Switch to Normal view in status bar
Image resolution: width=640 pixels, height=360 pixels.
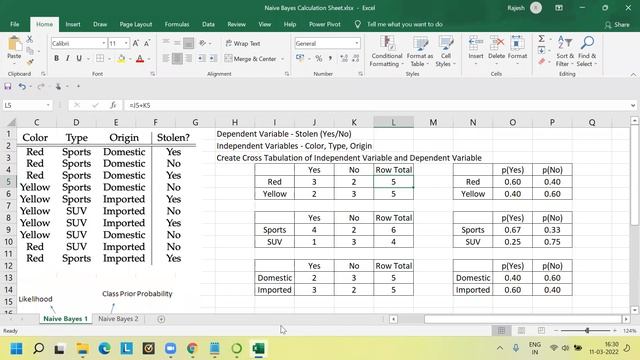pyautogui.click(x=501, y=331)
